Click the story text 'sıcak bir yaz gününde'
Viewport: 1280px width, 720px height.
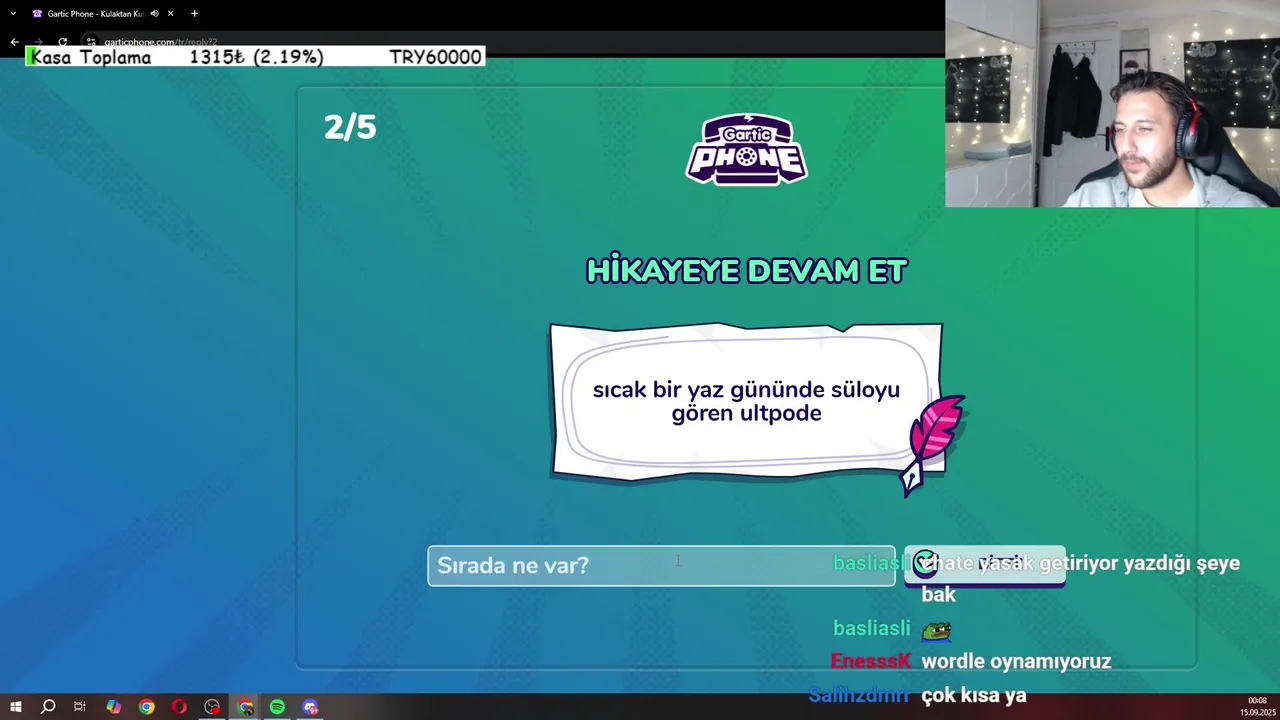point(708,390)
